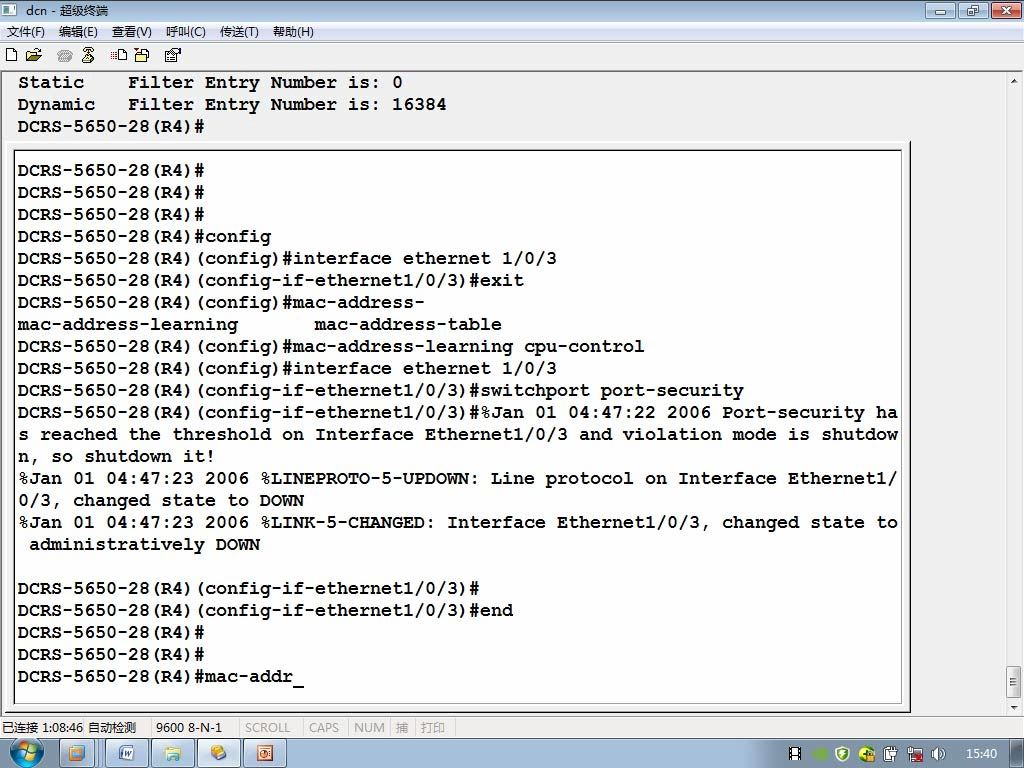Viewport: 1024px width, 768px height.
Task: Click the vertical scrollbar thumb
Action: pos(1014,682)
